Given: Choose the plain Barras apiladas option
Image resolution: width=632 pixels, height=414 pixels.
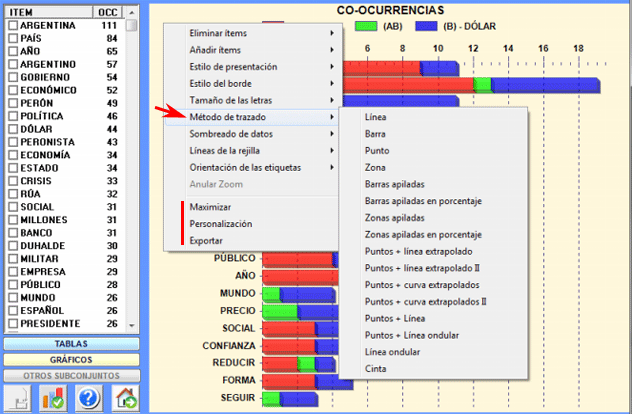Looking at the screenshot, I should pos(395,184).
